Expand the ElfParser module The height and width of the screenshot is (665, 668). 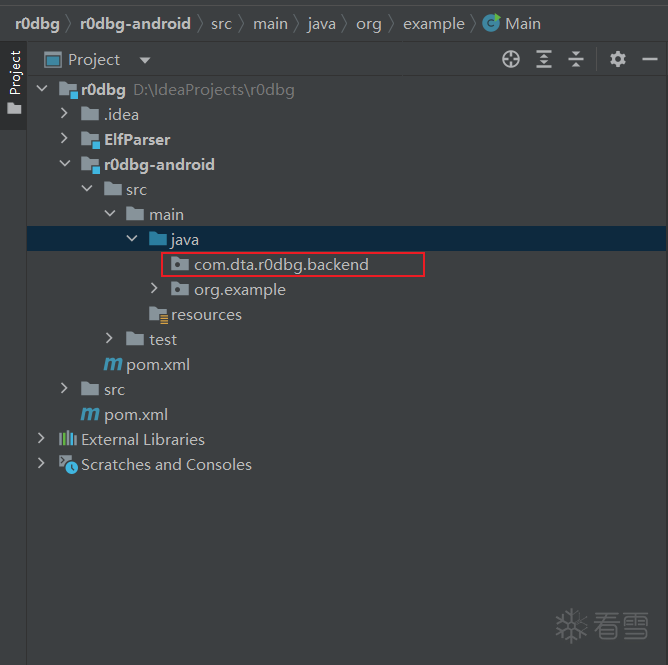point(64,138)
